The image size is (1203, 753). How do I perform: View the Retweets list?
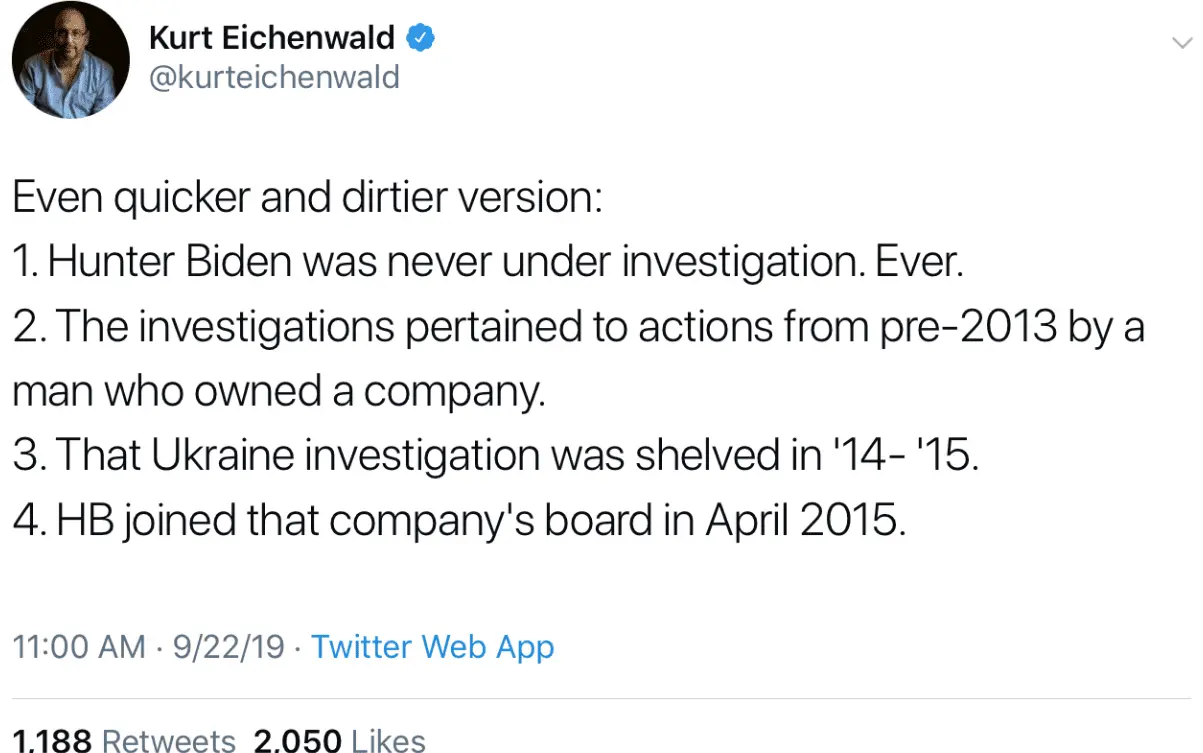169,741
